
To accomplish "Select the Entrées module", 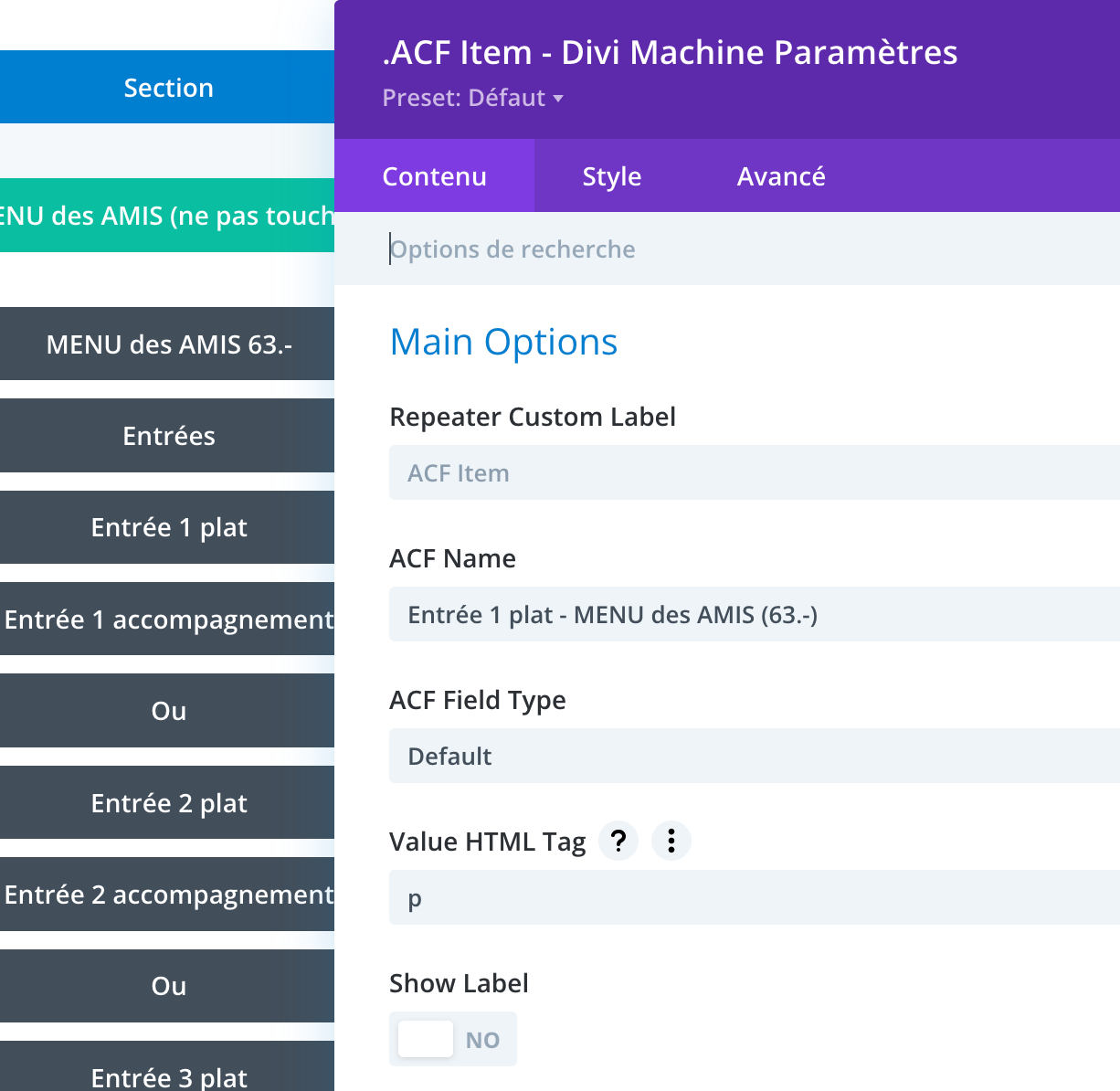I will [168, 436].
